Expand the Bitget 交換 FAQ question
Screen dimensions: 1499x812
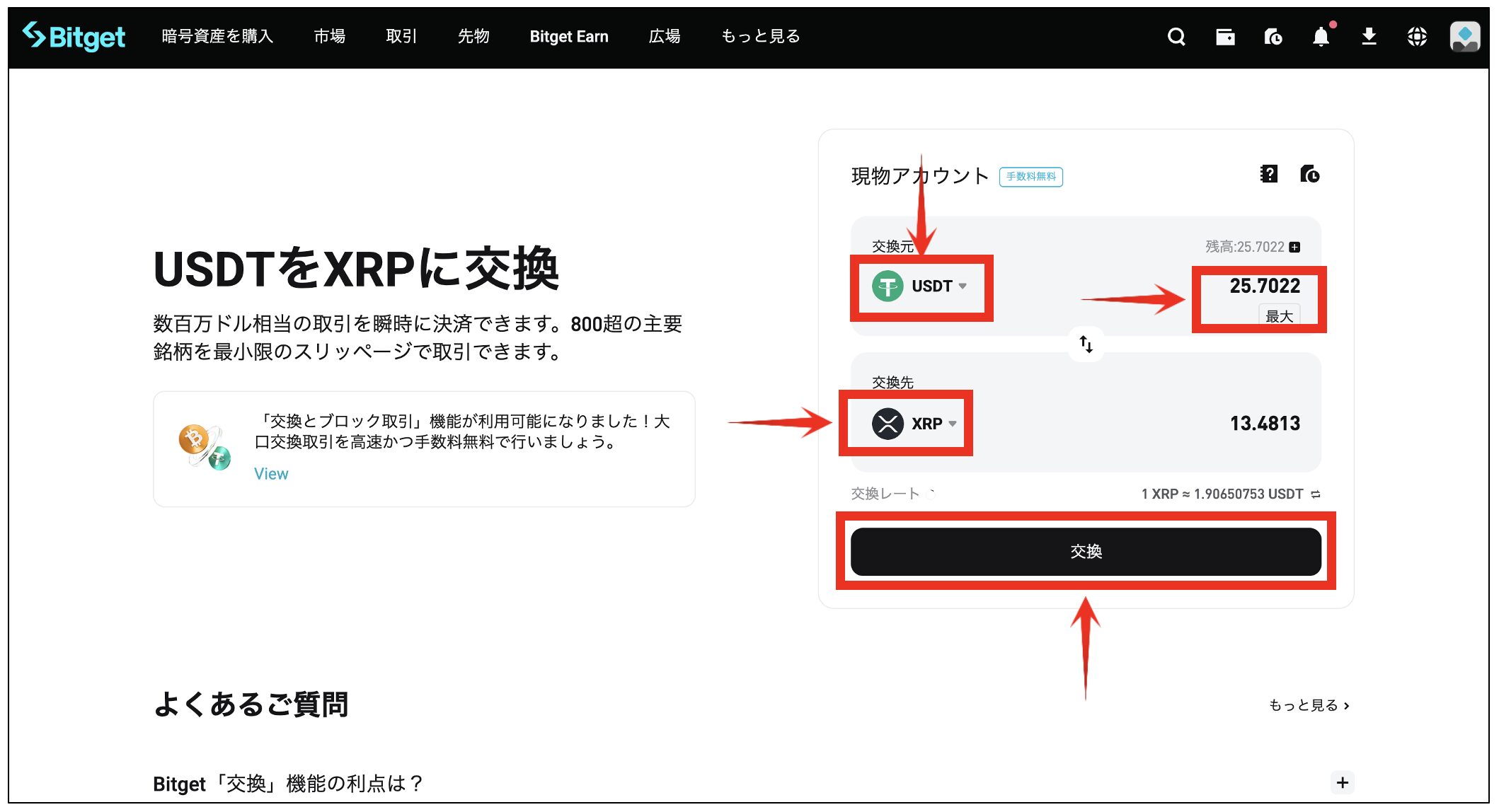pyautogui.click(x=1342, y=782)
